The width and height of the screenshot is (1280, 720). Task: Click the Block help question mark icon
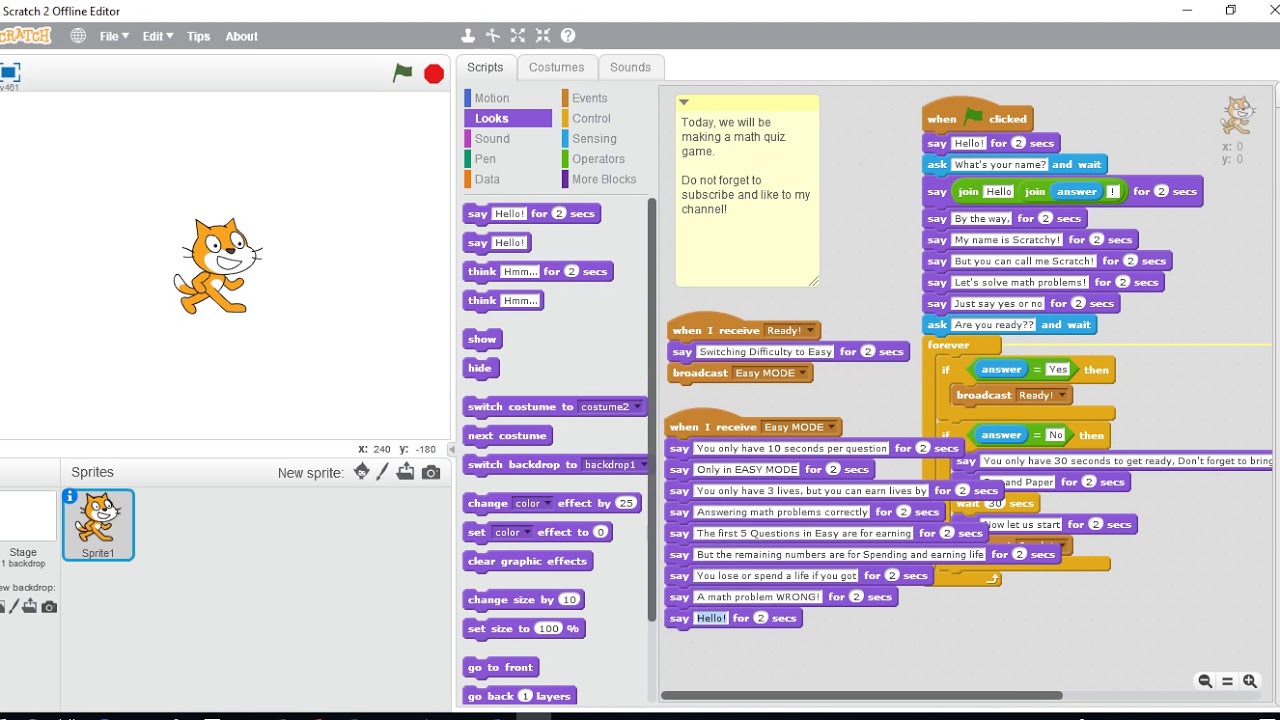568,36
